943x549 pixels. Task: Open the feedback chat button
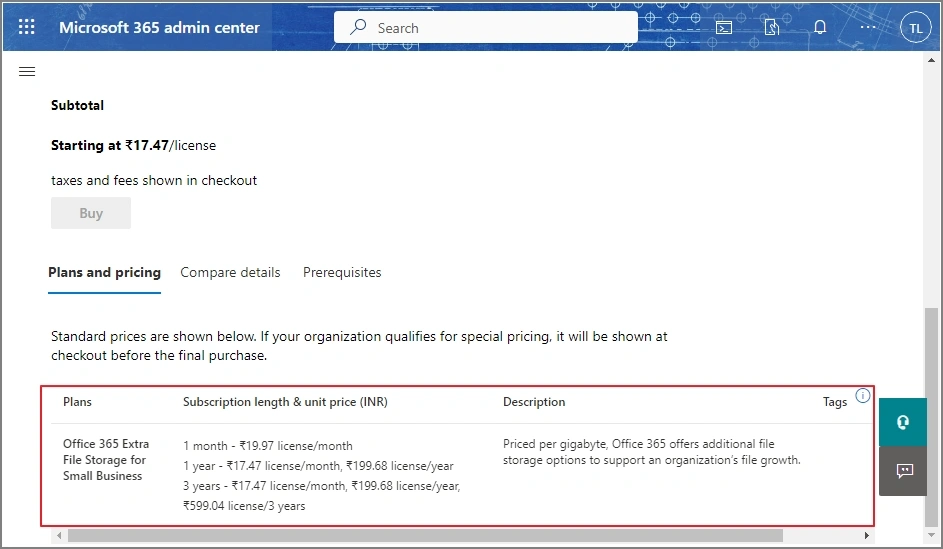coord(903,471)
